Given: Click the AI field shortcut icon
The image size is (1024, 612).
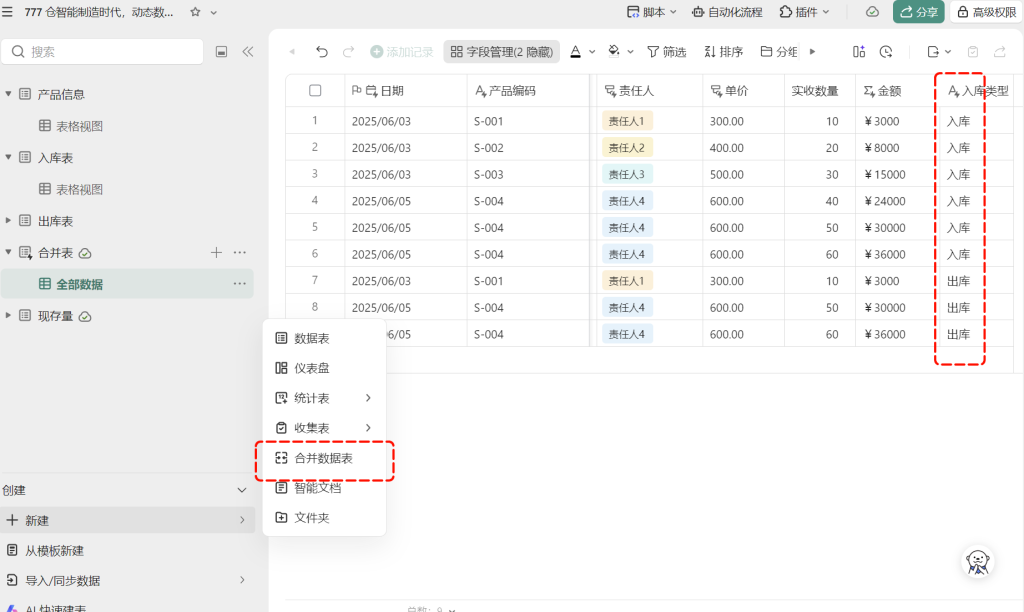Looking at the screenshot, I should (859, 52).
